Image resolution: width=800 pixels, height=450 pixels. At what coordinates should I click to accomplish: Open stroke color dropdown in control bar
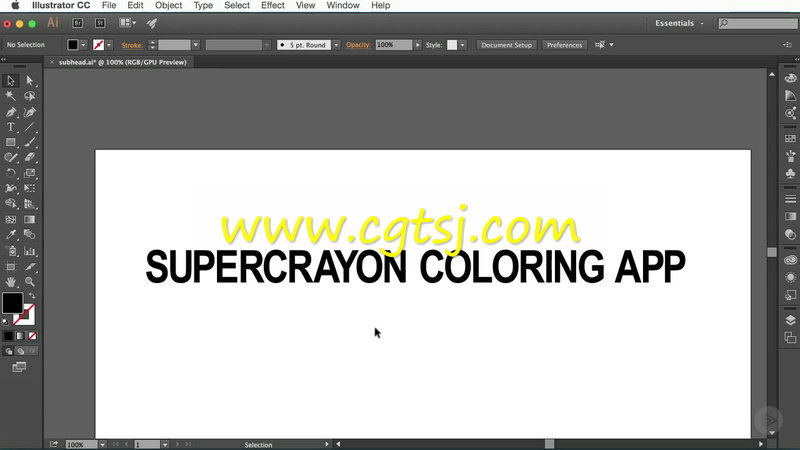click(109, 45)
